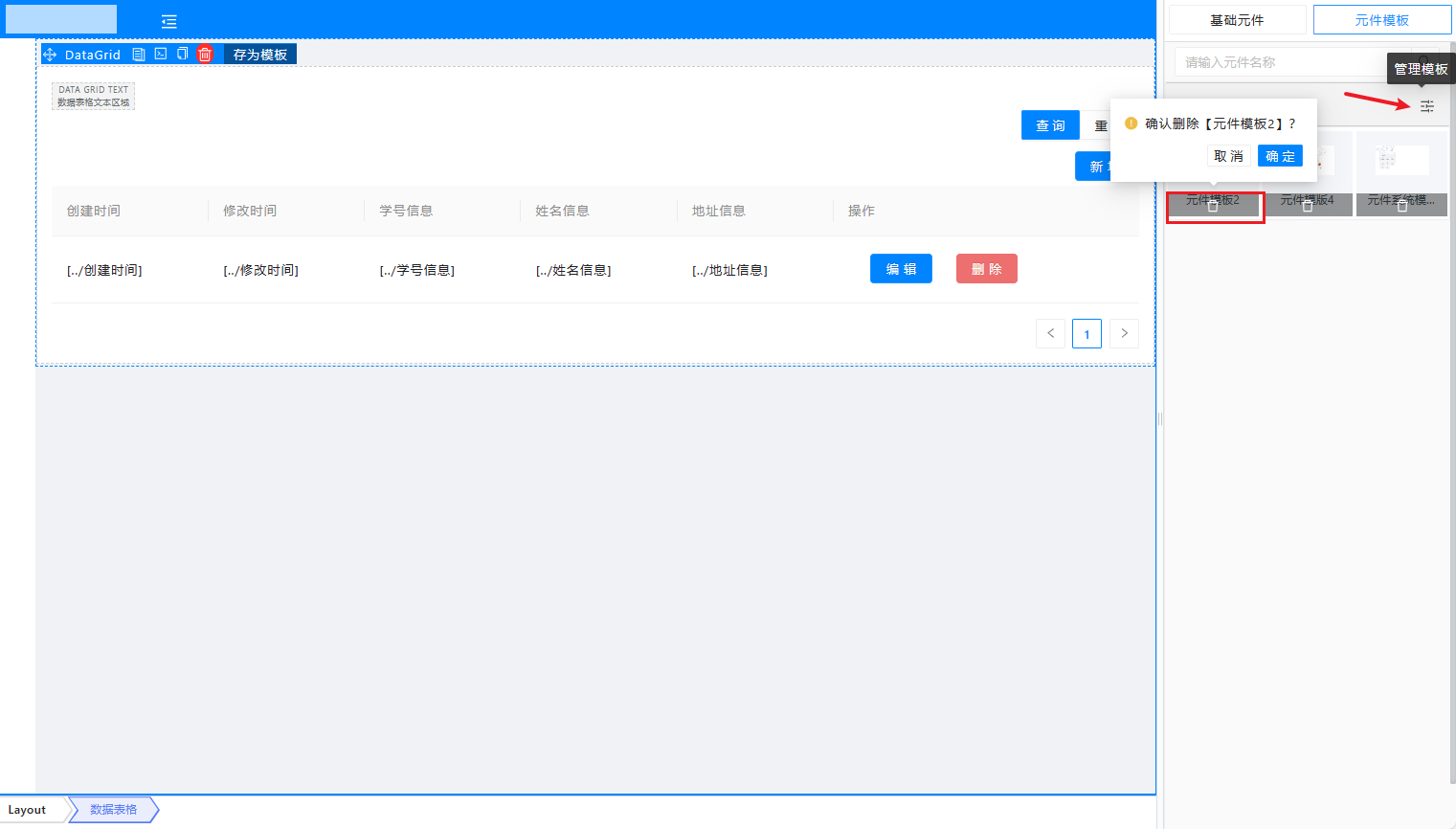Click the warning icon in the delete confirmation

tap(1131, 123)
